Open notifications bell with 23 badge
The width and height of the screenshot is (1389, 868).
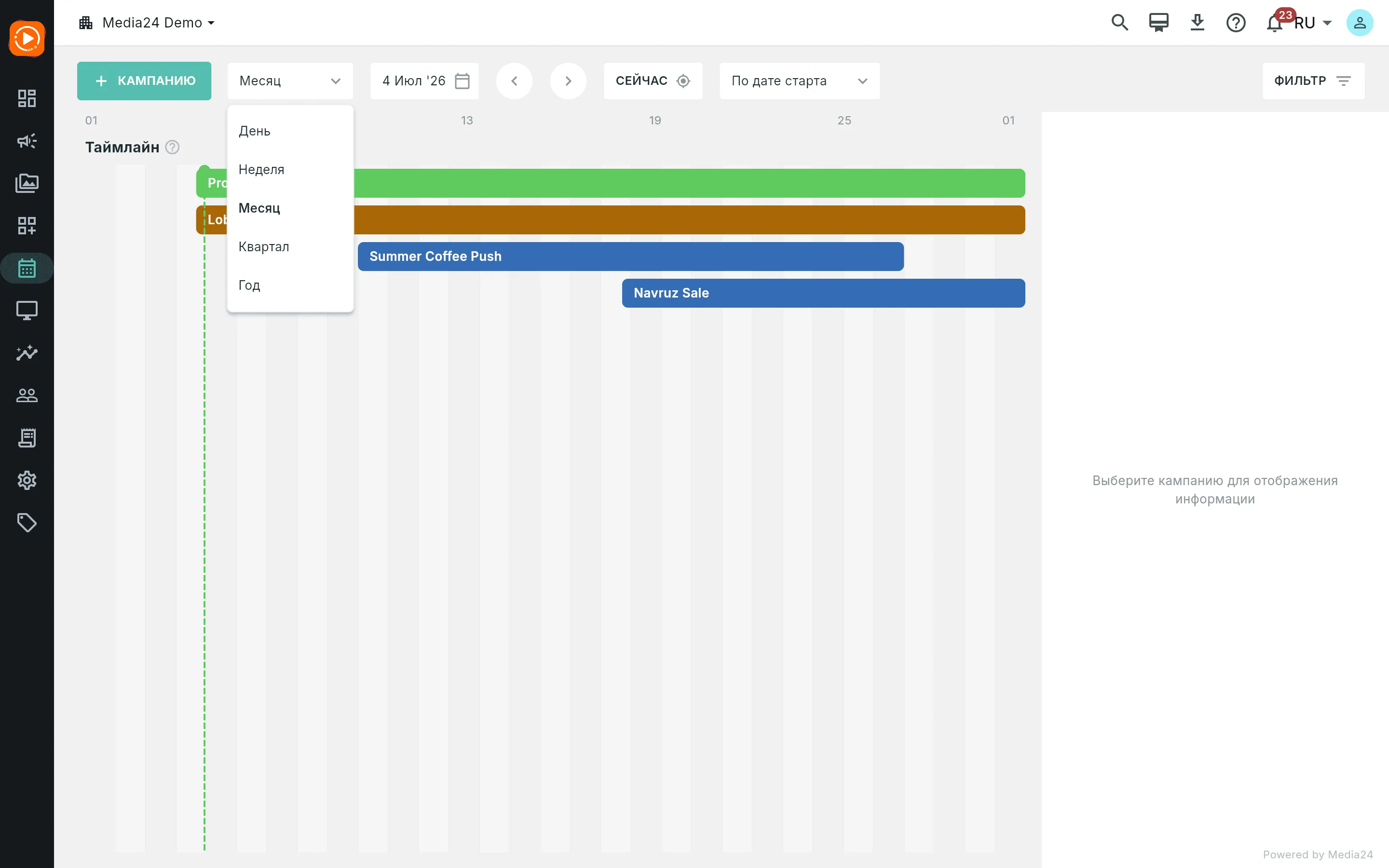1275,23
